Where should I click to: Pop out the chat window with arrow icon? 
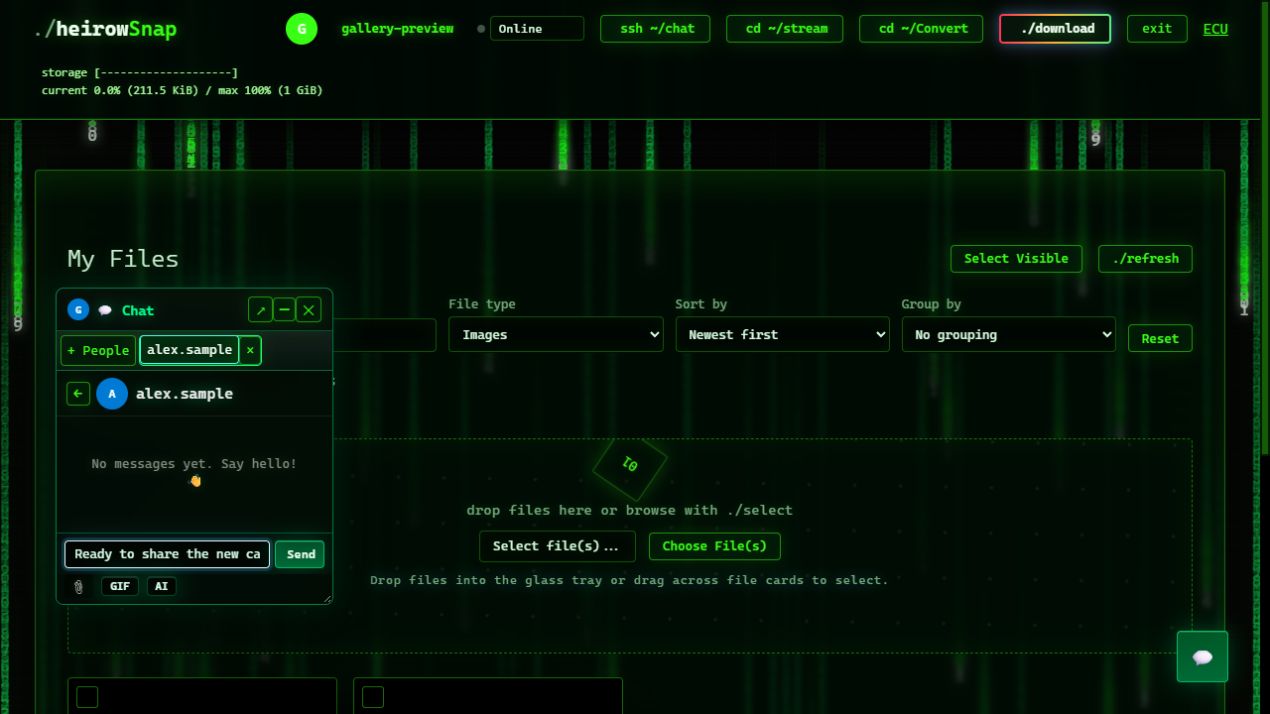260,310
